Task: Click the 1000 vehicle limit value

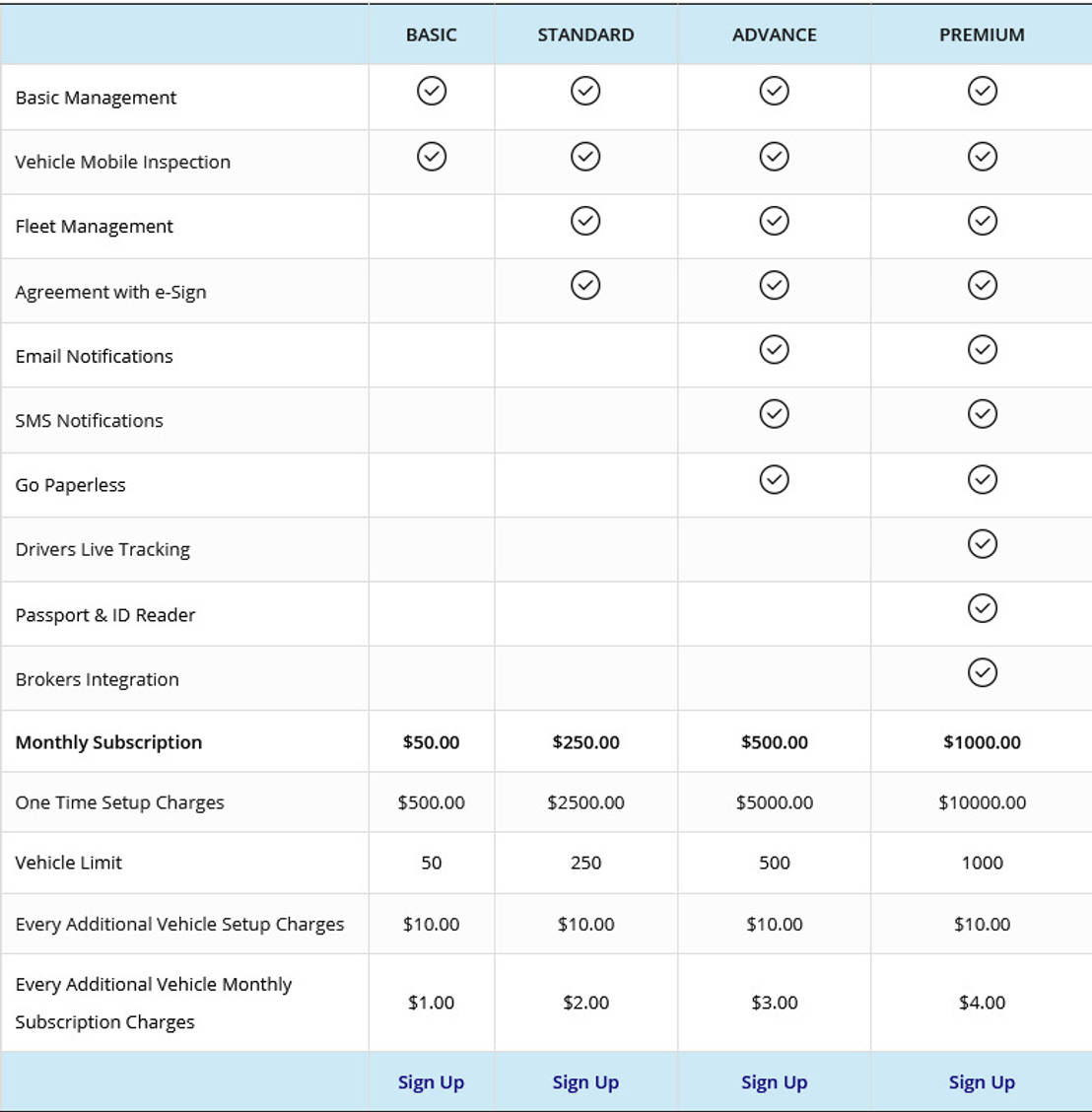Action: 982,863
